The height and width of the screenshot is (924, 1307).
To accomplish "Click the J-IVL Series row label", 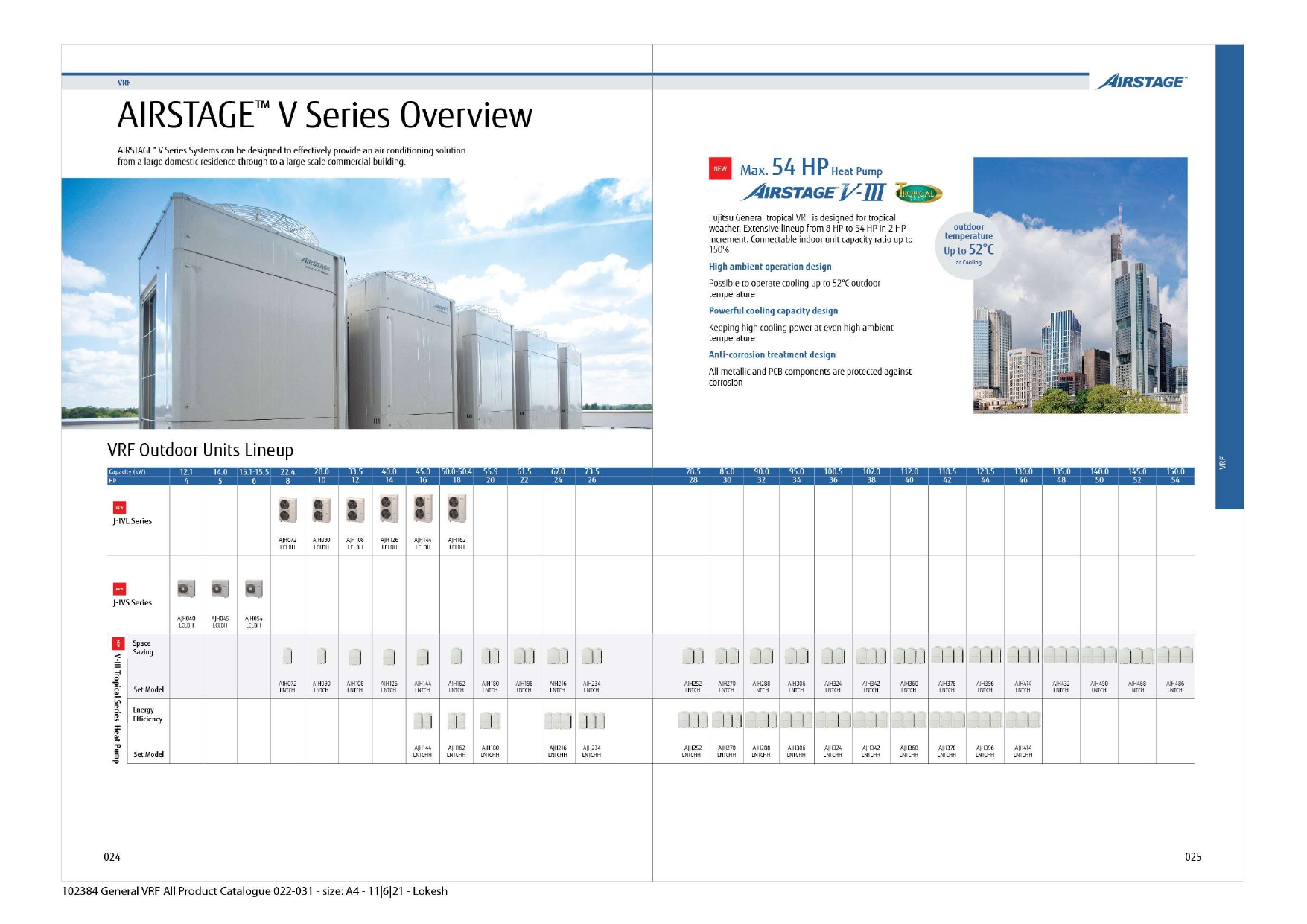I will (x=133, y=521).
